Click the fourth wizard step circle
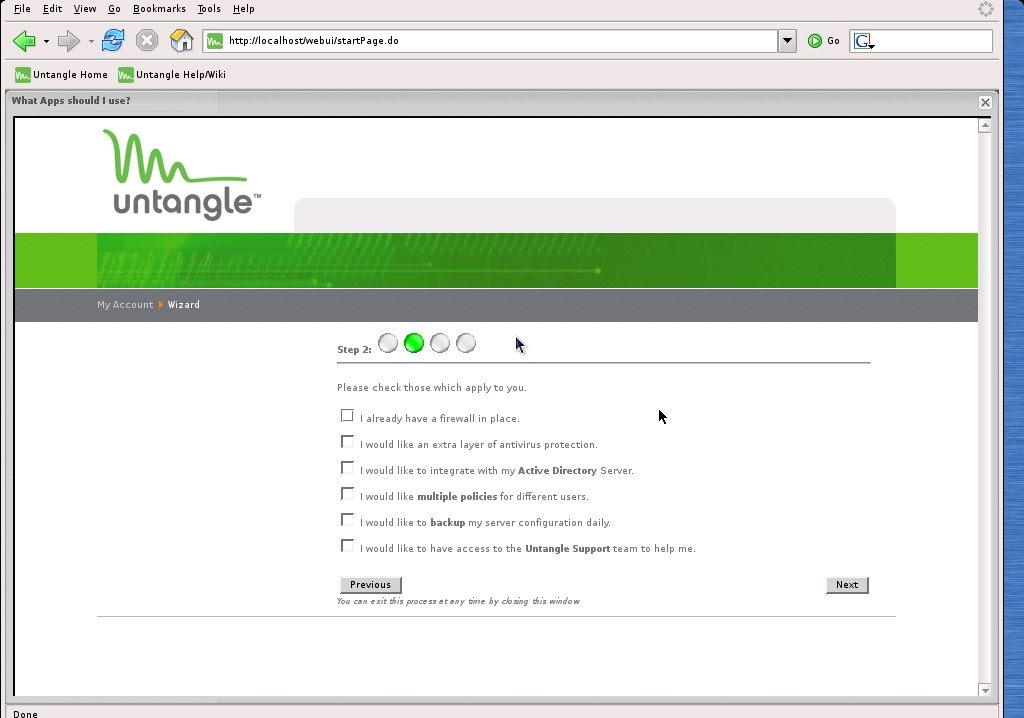The height and width of the screenshot is (718, 1024). (x=466, y=343)
